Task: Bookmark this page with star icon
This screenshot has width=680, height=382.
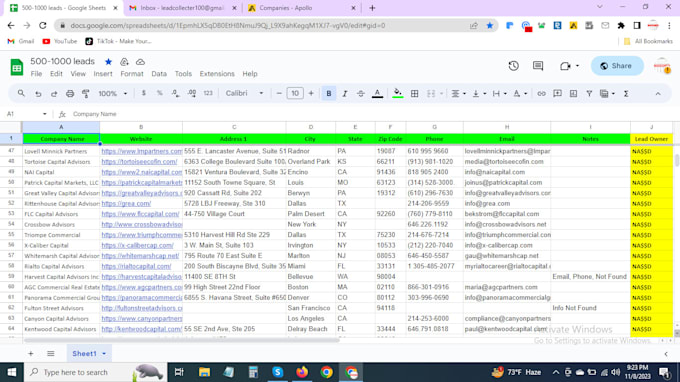Action: pos(490,26)
